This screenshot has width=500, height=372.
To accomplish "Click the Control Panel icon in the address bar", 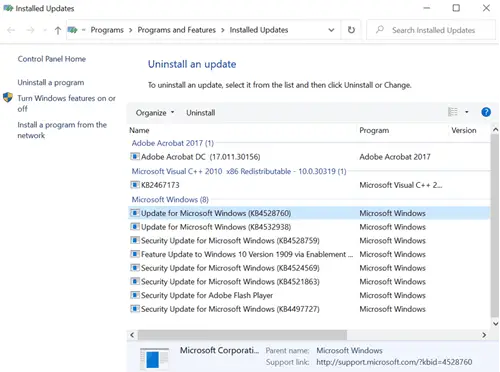I will [x=72, y=30].
